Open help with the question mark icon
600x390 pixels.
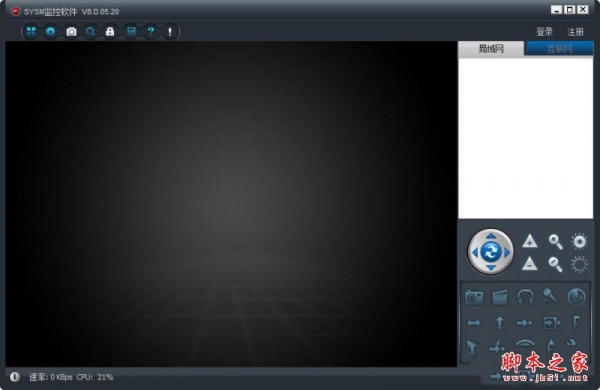(151, 31)
